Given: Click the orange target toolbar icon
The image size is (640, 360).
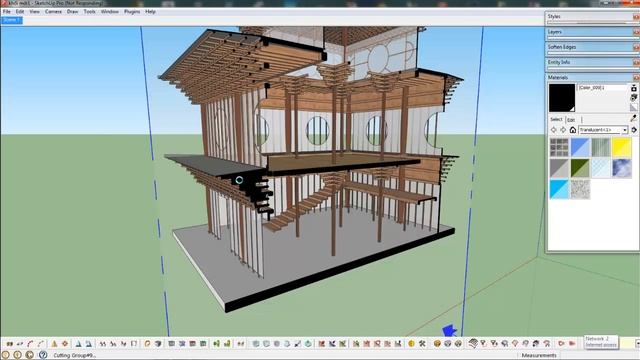Looking at the screenshot, I should [65, 344].
